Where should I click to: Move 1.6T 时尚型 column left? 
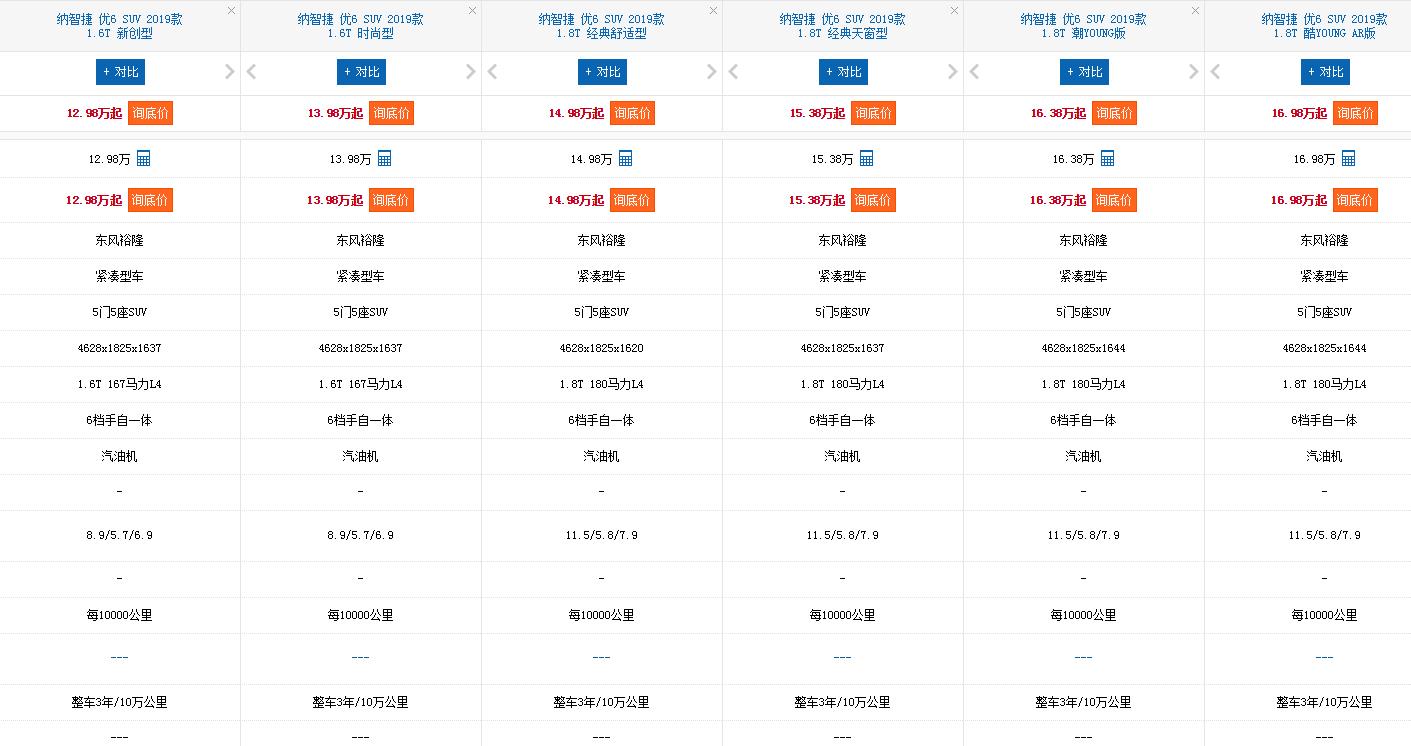pyautogui.click(x=252, y=72)
